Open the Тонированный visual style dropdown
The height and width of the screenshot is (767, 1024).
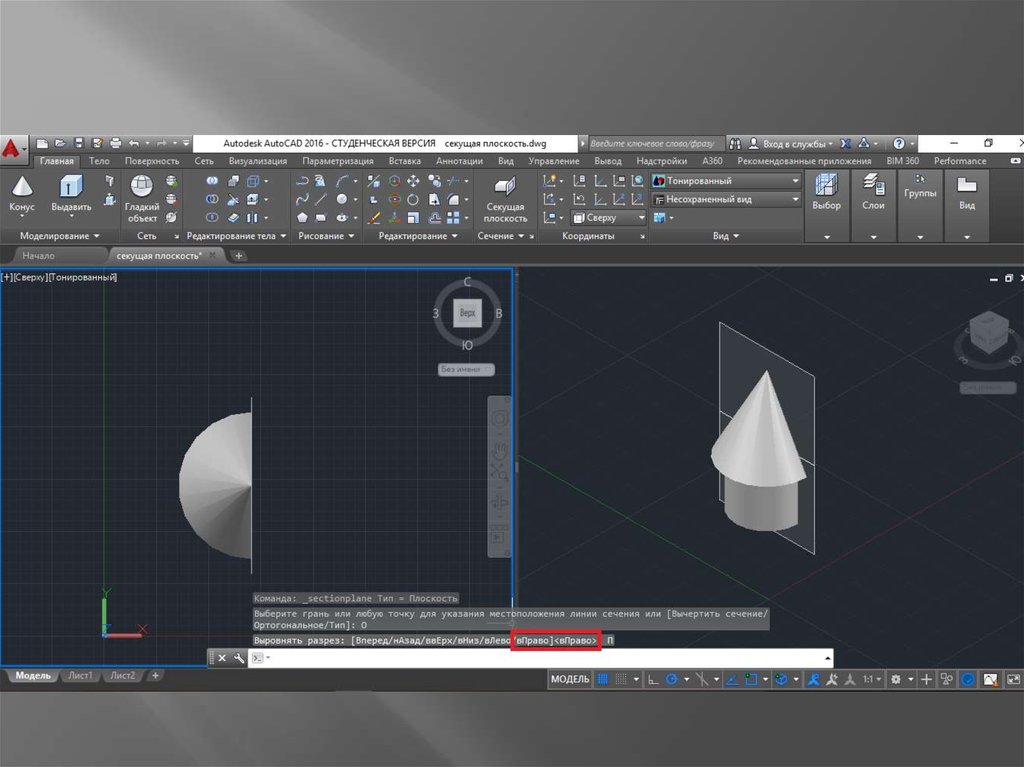(x=726, y=181)
